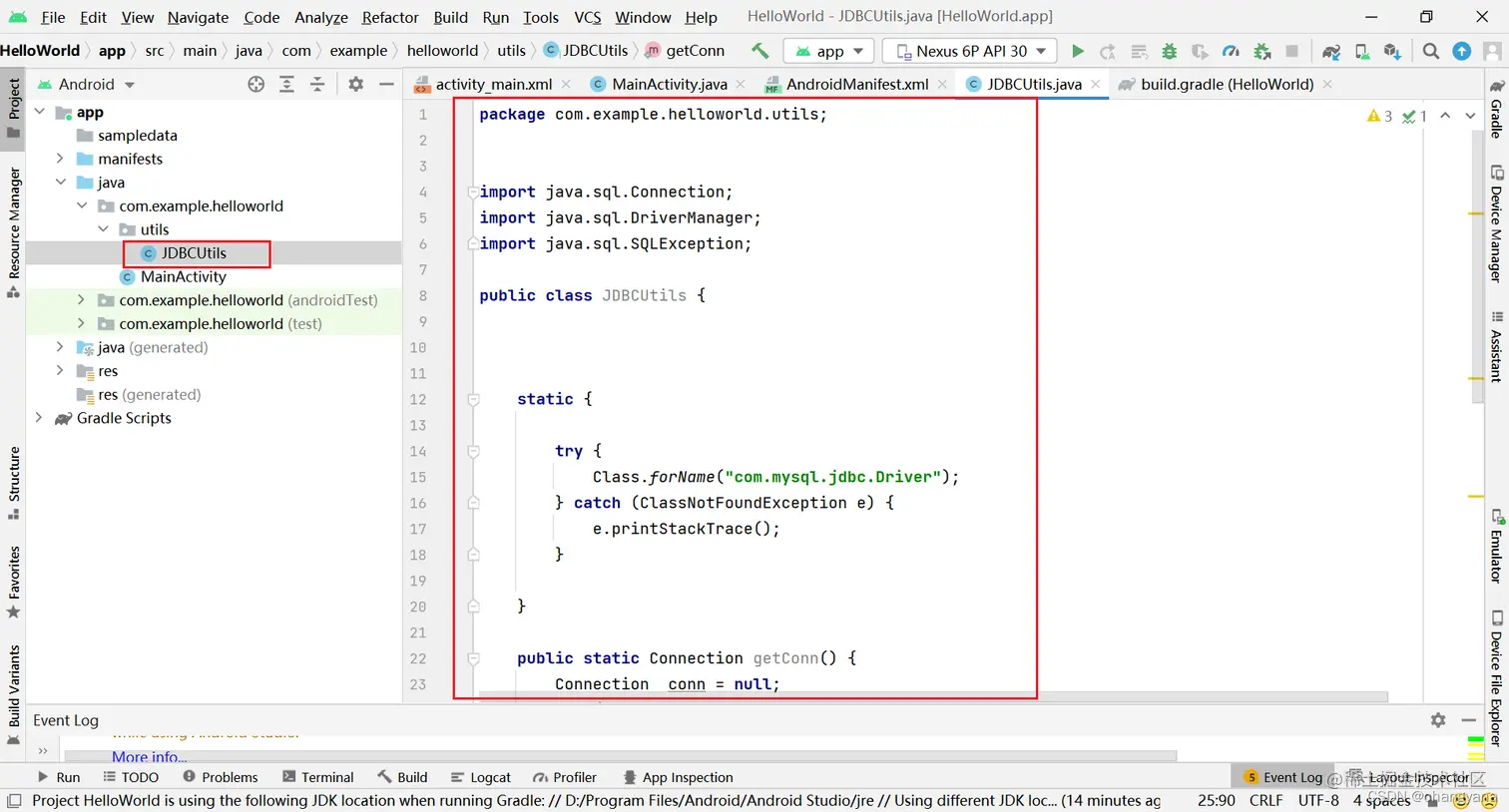This screenshot has height=812, width=1509.
Task: Click the Apply Changes and Restart Activity icon
Action: 1108,51
